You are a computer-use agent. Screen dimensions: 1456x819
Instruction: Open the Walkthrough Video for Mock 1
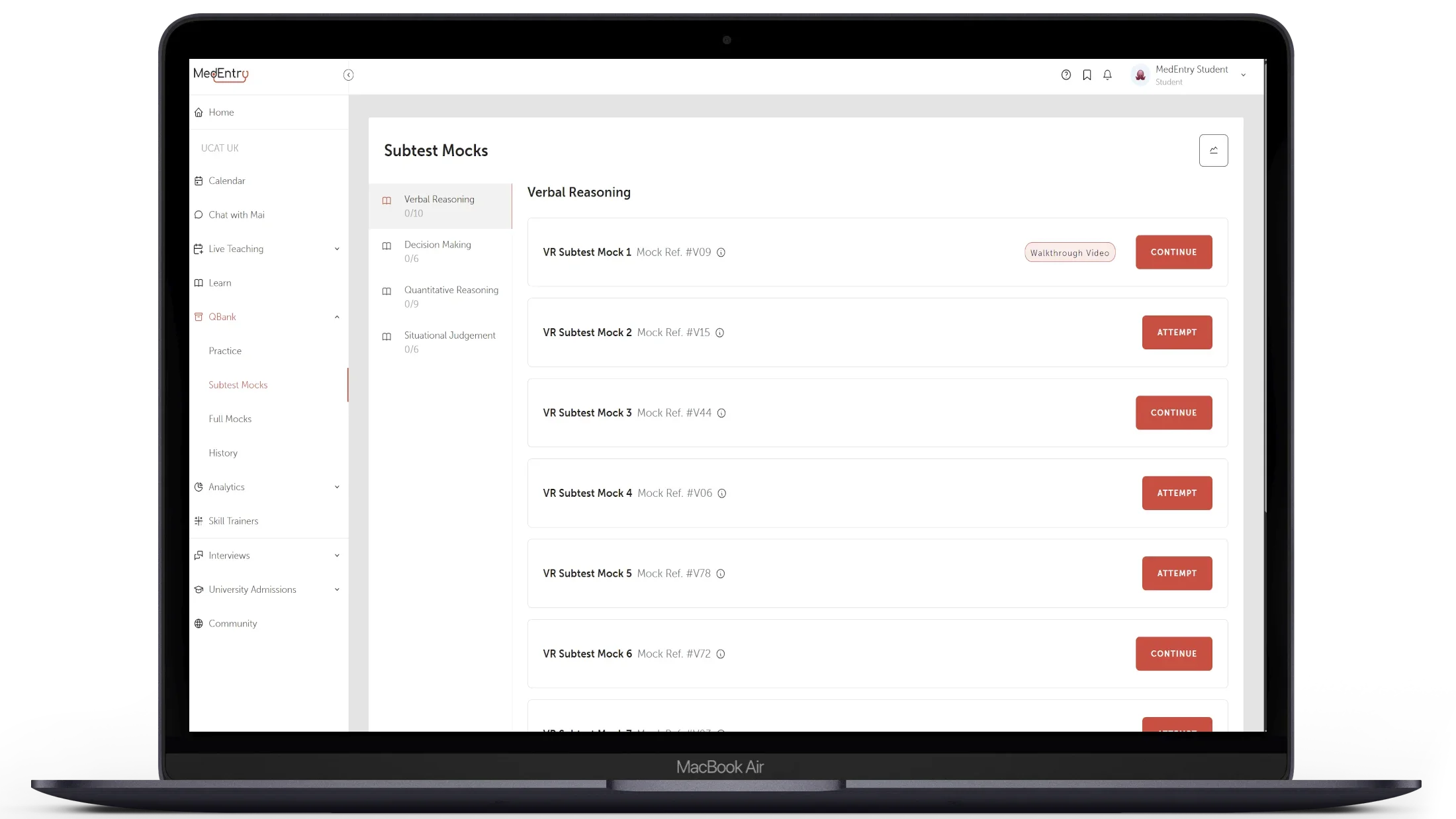[x=1069, y=253]
